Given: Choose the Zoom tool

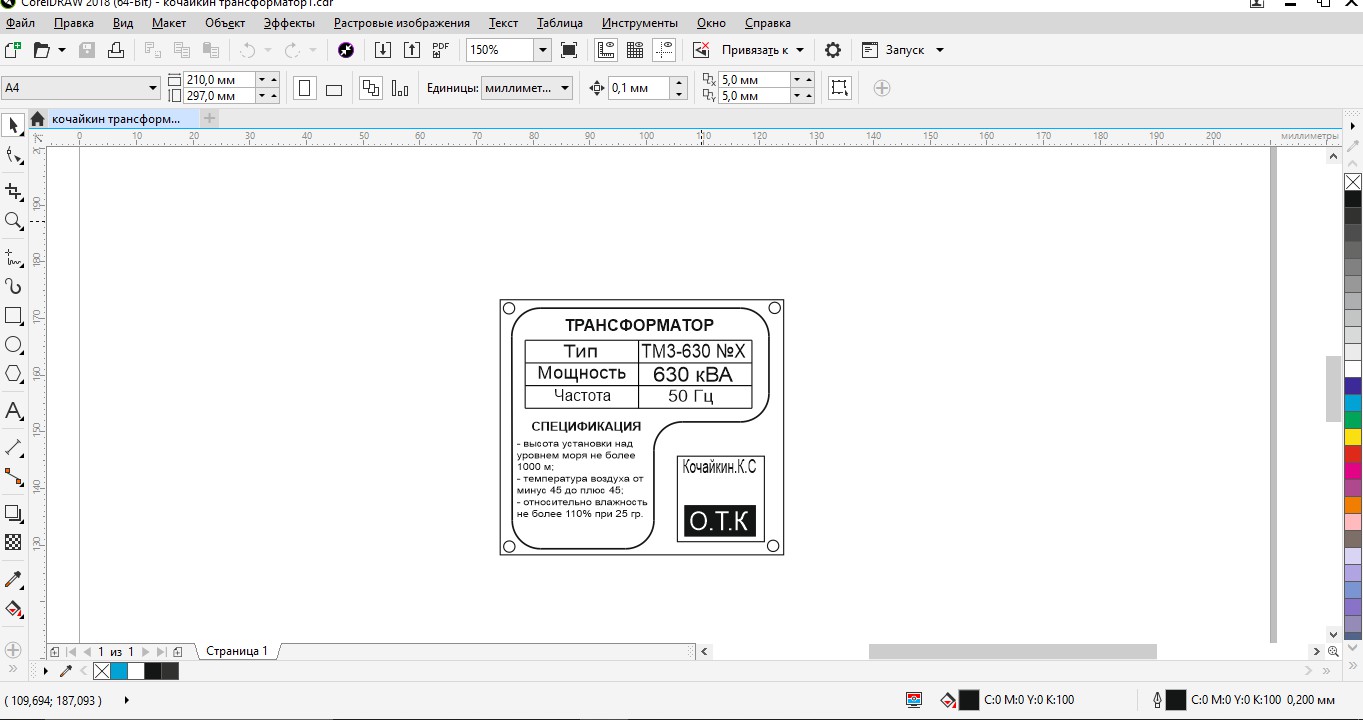Looking at the screenshot, I should (x=14, y=222).
